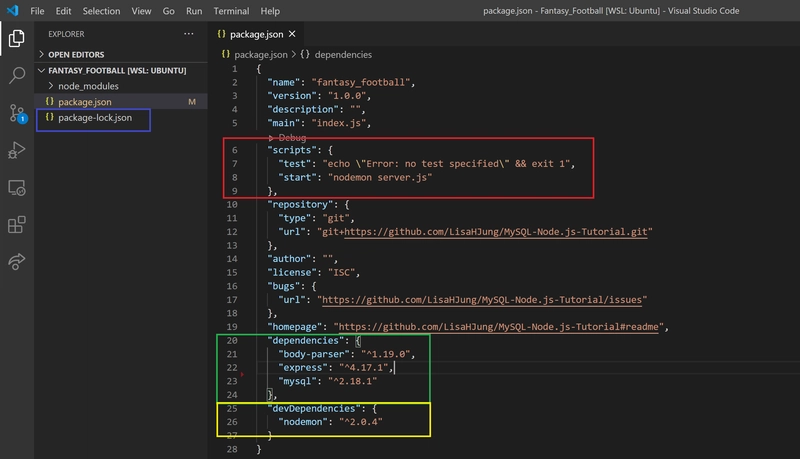Image resolution: width=800 pixels, height=459 pixels.
Task: Open the File menu
Action: (37, 11)
